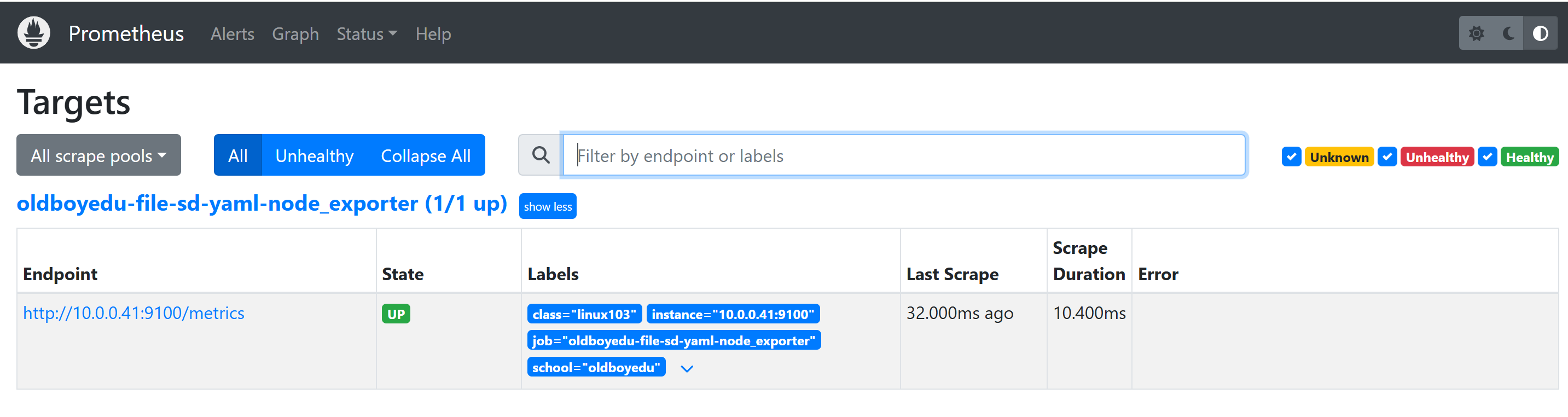Go to the Graph page
The width and height of the screenshot is (1568, 417).
click(x=295, y=34)
